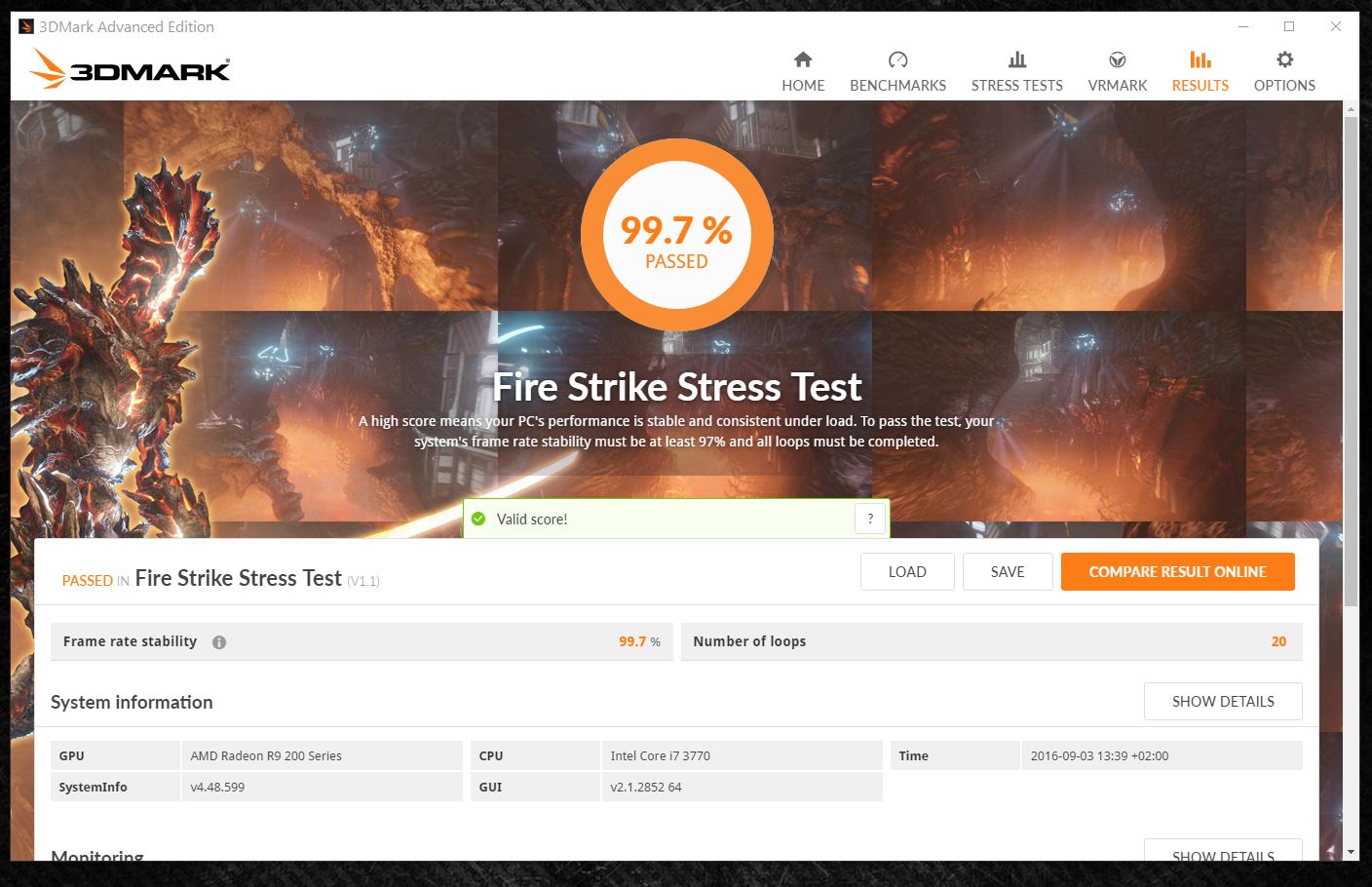Click the frame rate stability info icon
The width and height of the screenshot is (1372, 887).
tap(219, 642)
